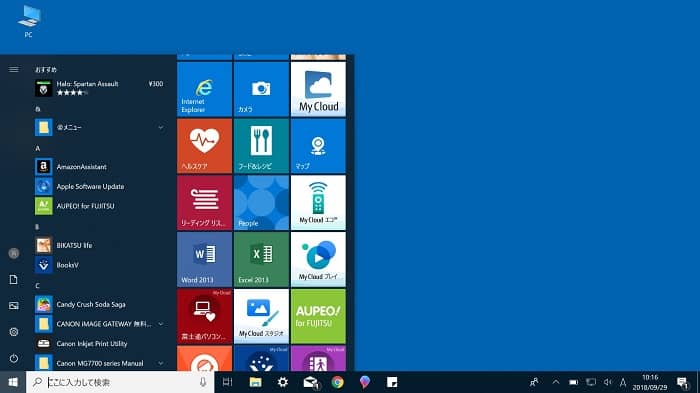Open Canon Inkjet Print Utility

(100, 343)
